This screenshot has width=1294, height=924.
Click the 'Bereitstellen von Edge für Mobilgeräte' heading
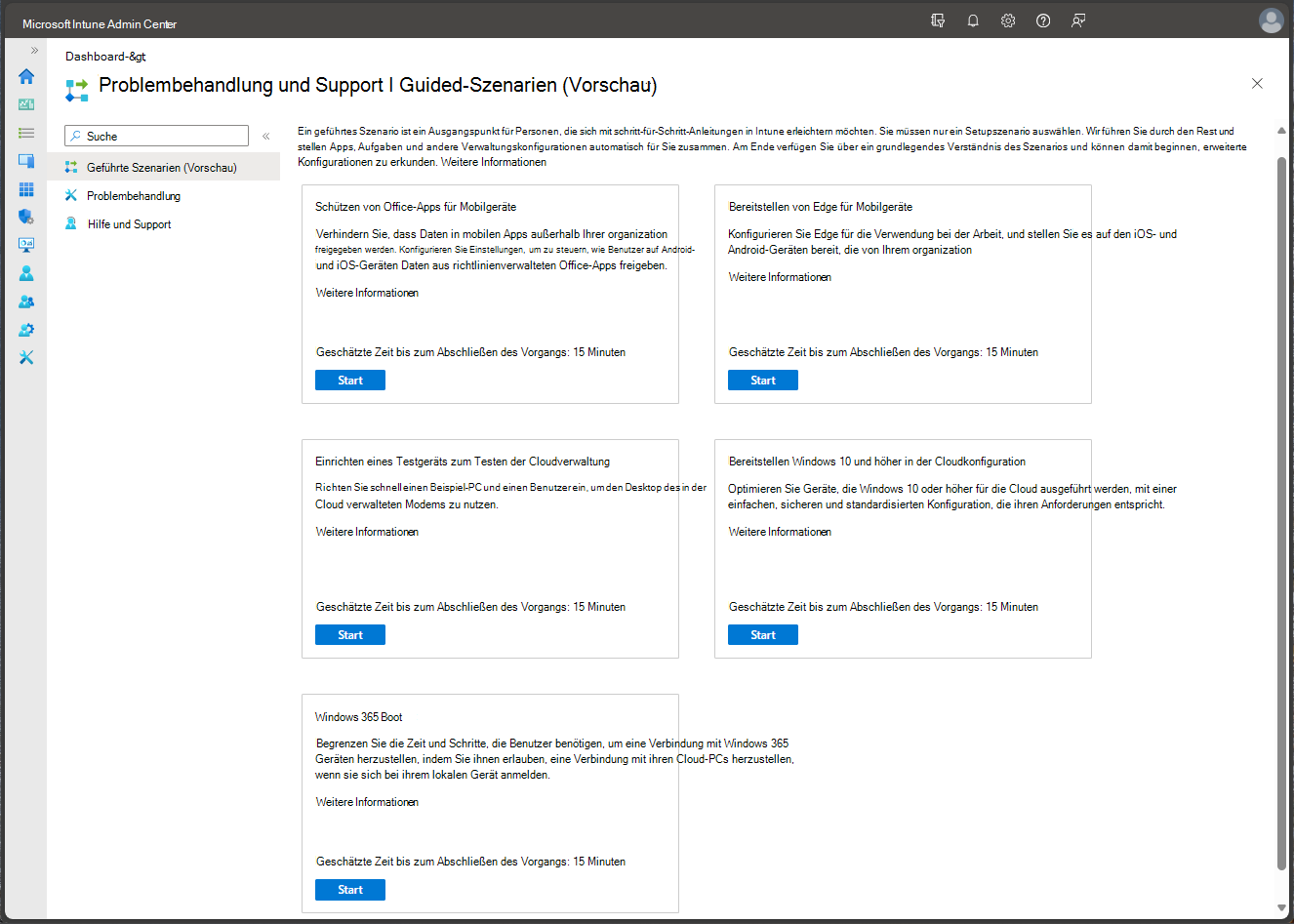[821, 207]
